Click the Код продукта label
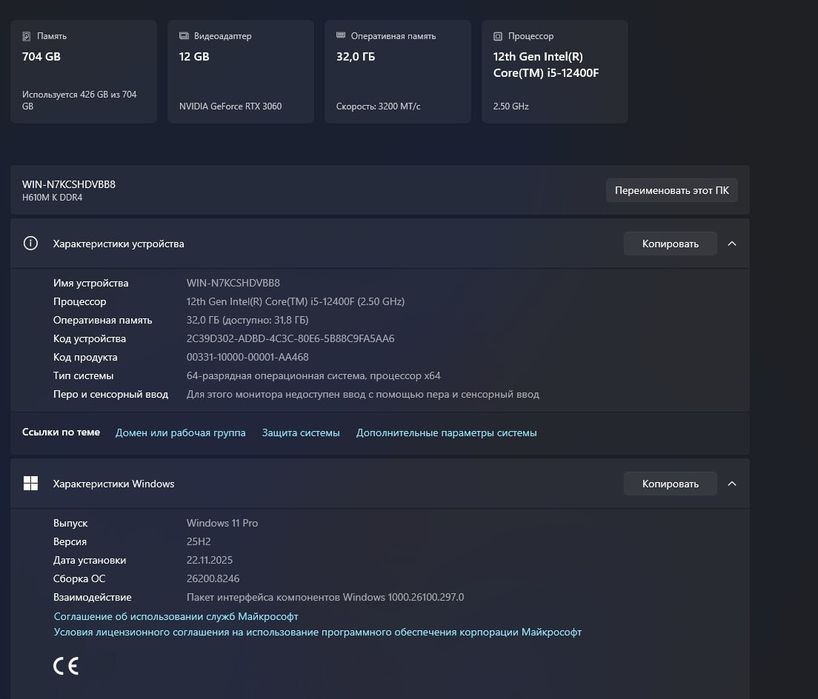The image size is (818, 699). coord(85,357)
